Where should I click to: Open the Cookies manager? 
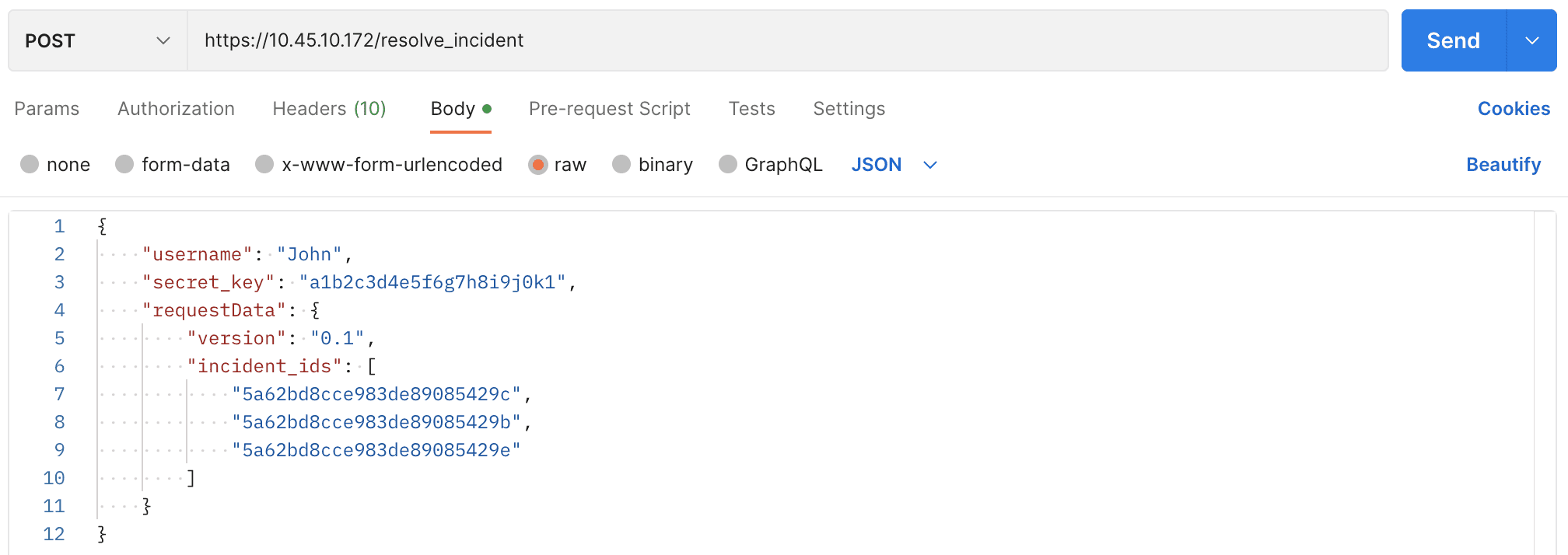[1513, 109]
